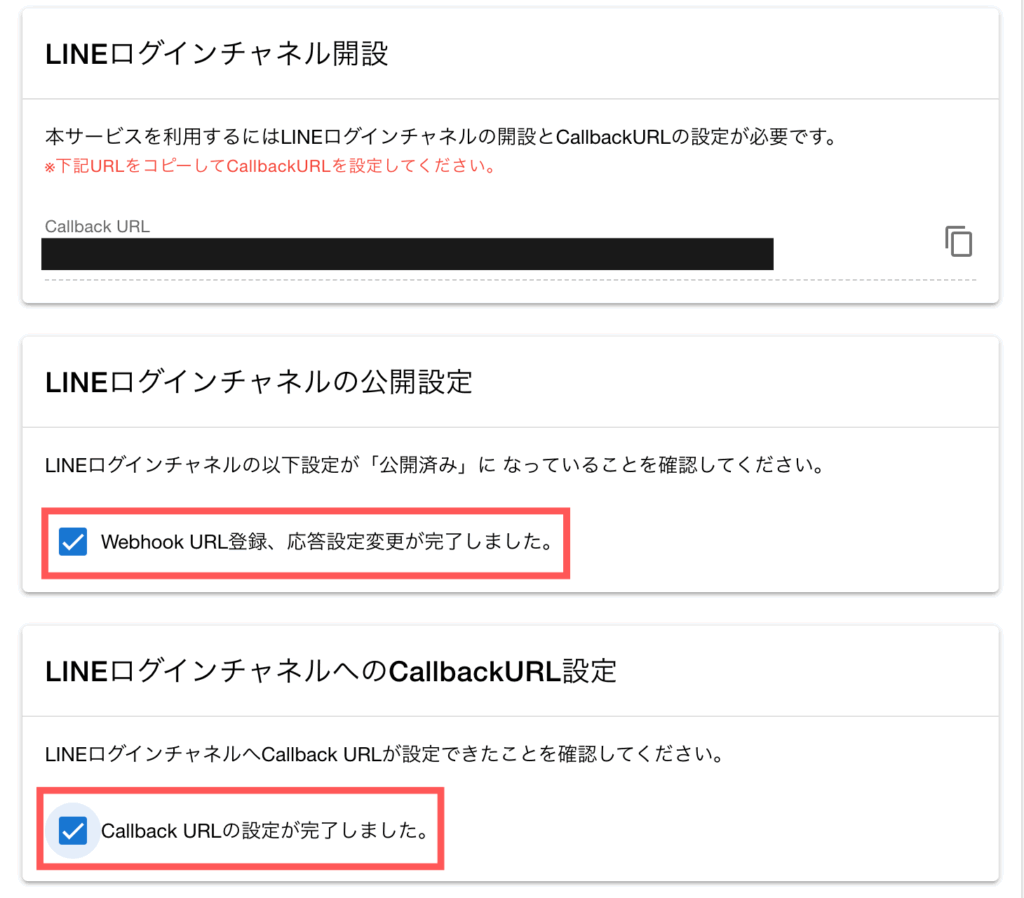Screen dimensions: 1024x898
Task: Click the LINEログインチャネル開設 heading
Action: 216,54
